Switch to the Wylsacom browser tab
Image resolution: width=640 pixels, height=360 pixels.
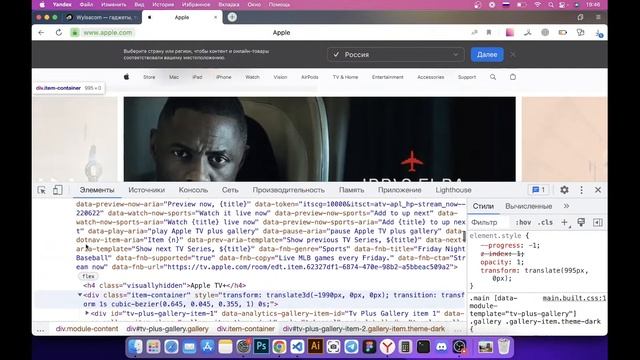click(102, 18)
